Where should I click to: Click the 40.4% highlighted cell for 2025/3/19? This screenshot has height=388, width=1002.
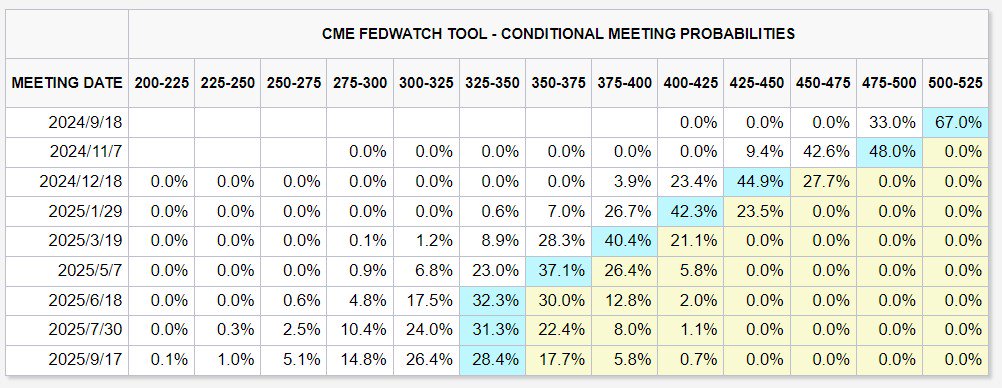pos(624,241)
